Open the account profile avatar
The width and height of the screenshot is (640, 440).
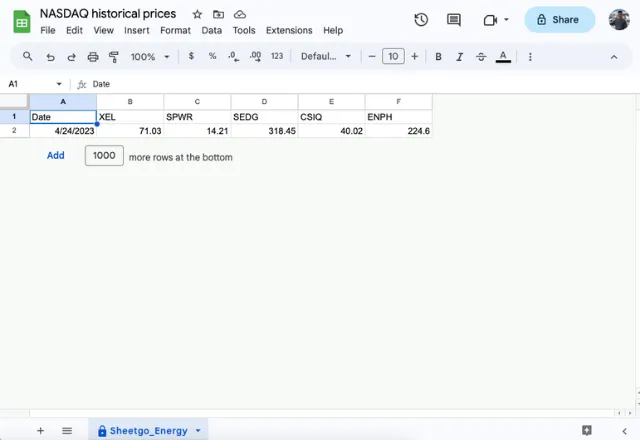(619, 20)
